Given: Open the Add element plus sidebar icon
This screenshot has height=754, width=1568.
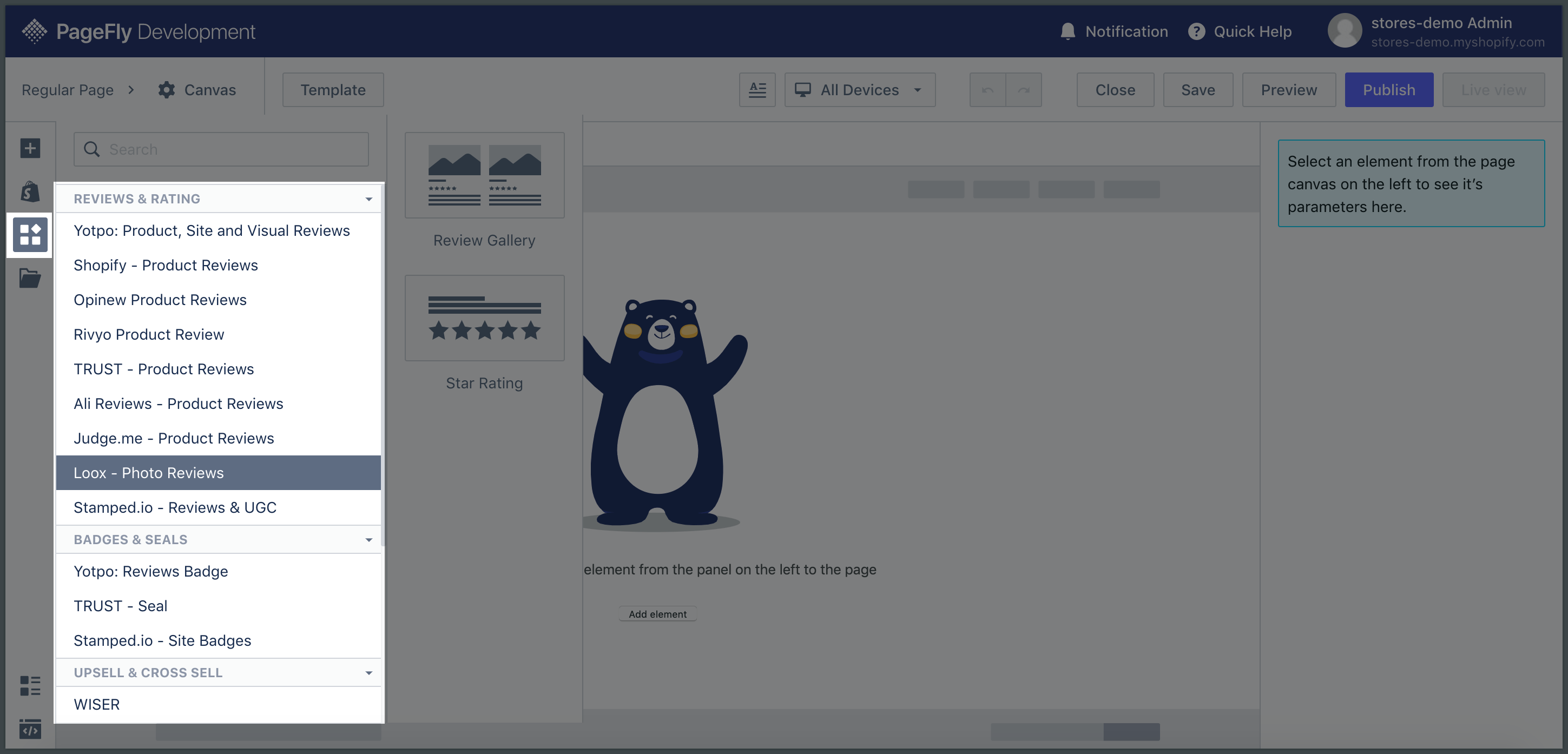Looking at the screenshot, I should pos(30,148).
